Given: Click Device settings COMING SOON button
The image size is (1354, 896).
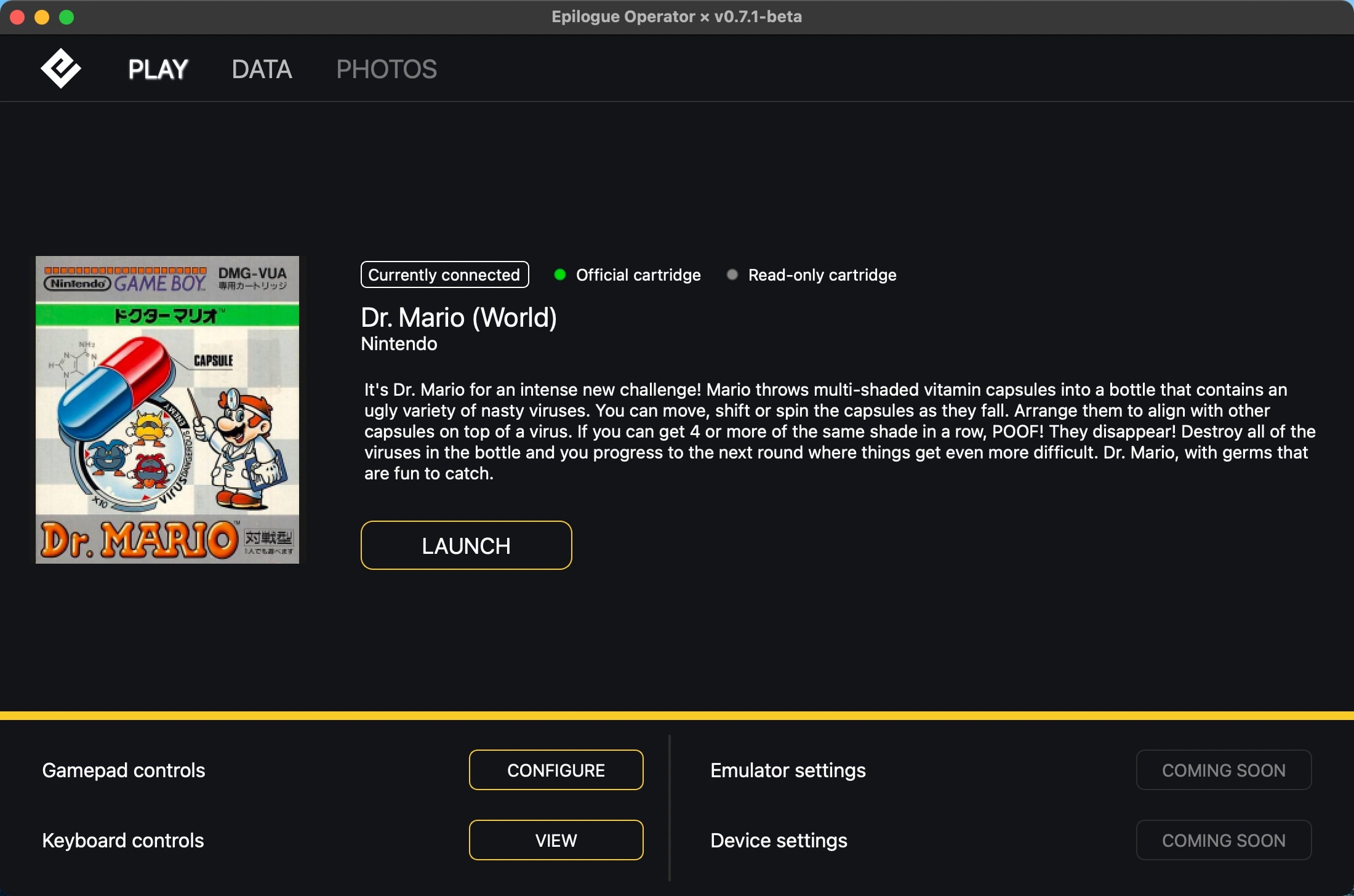Looking at the screenshot, I should [x=1223, y=840].
